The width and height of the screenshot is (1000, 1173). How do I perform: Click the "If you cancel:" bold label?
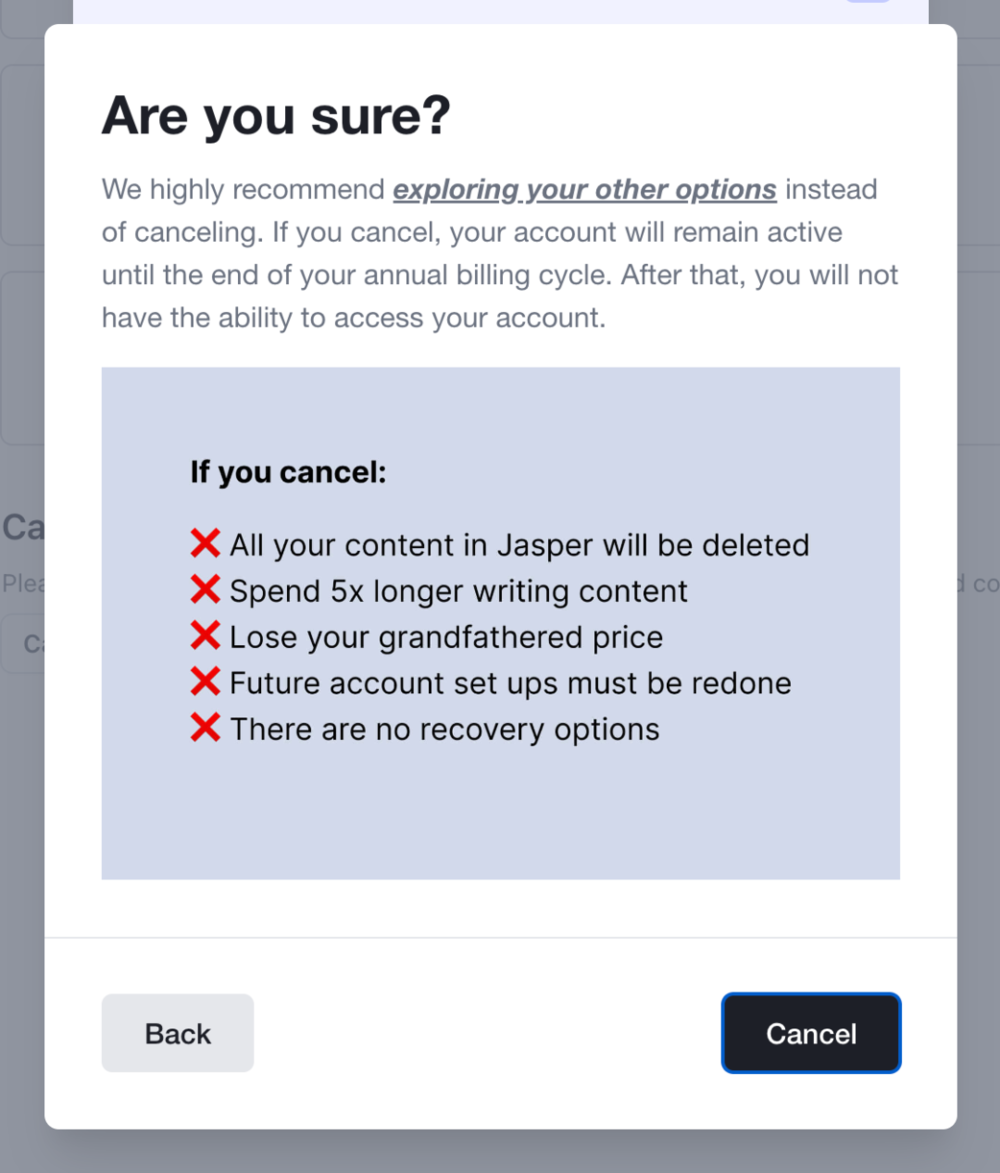(288, 472)
